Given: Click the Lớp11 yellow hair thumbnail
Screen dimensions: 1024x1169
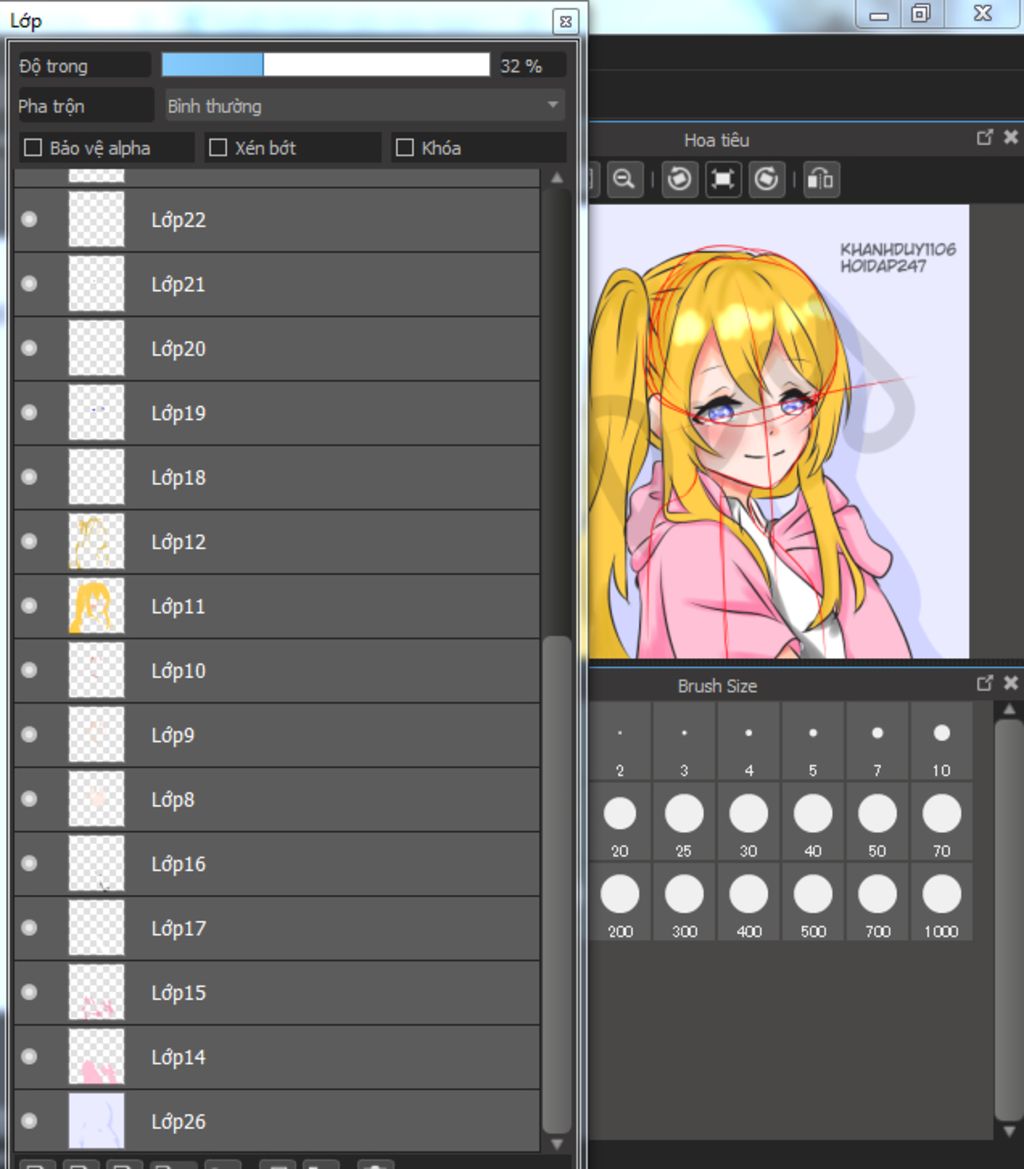Looking at the screenshot, I should click(96, 606).
